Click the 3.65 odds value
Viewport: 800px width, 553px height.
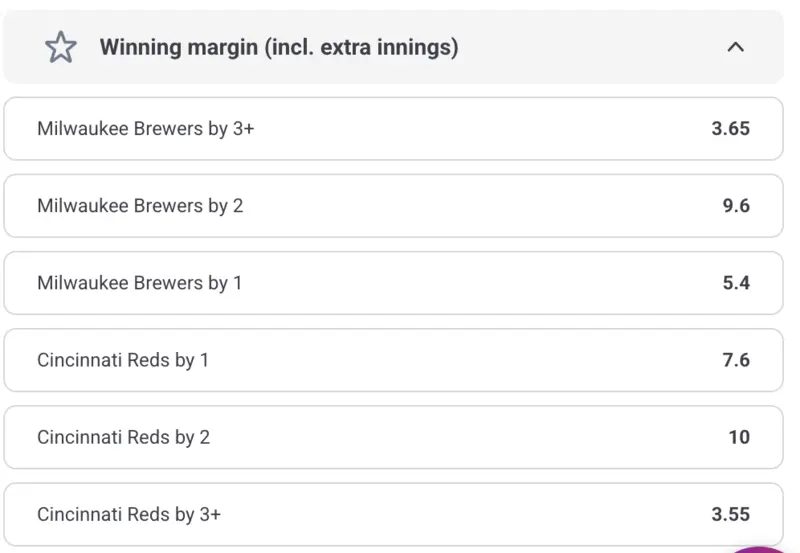[x=730, y=129]
